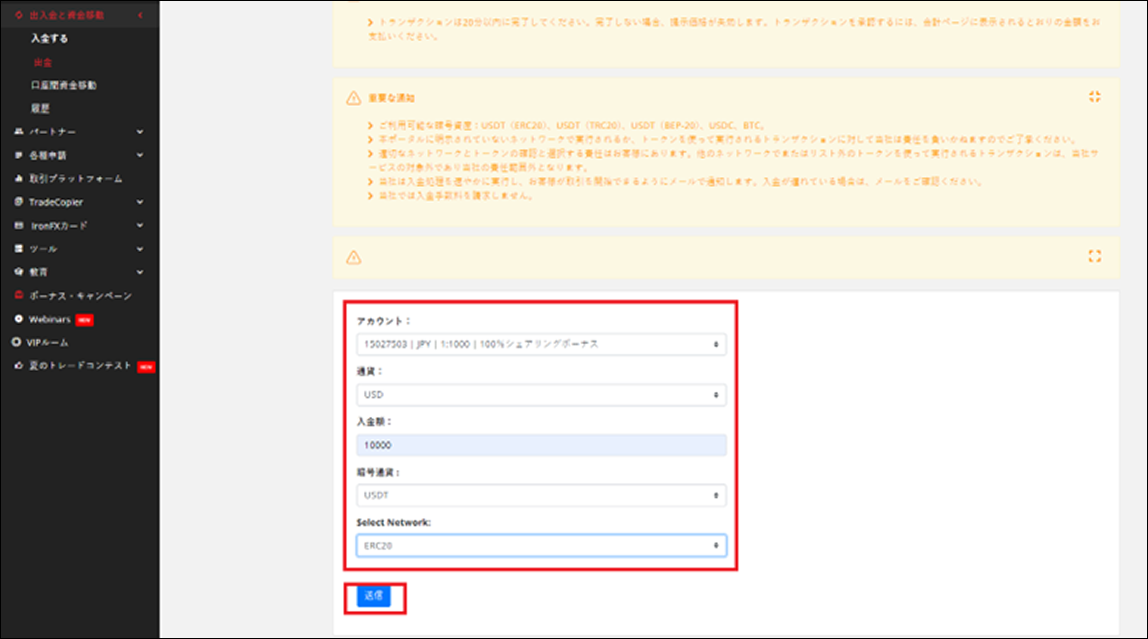The height and width of the screenshot is (639, 1148).
Task: Expand the untitled collapsed warning panel
Action: [1094, 256]
